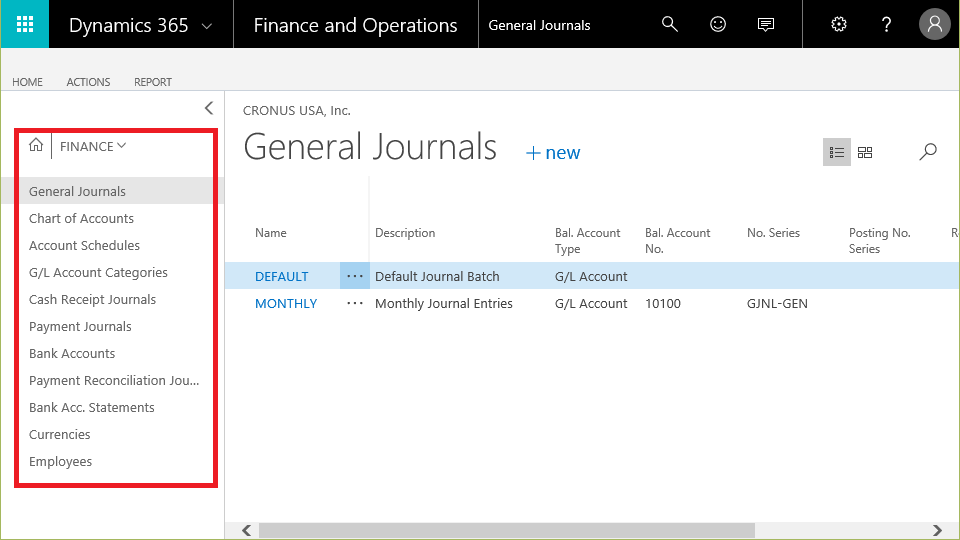Open the DEFAULT journal batch link
Viewport: 960px width, 540px height.
point(282,276)
